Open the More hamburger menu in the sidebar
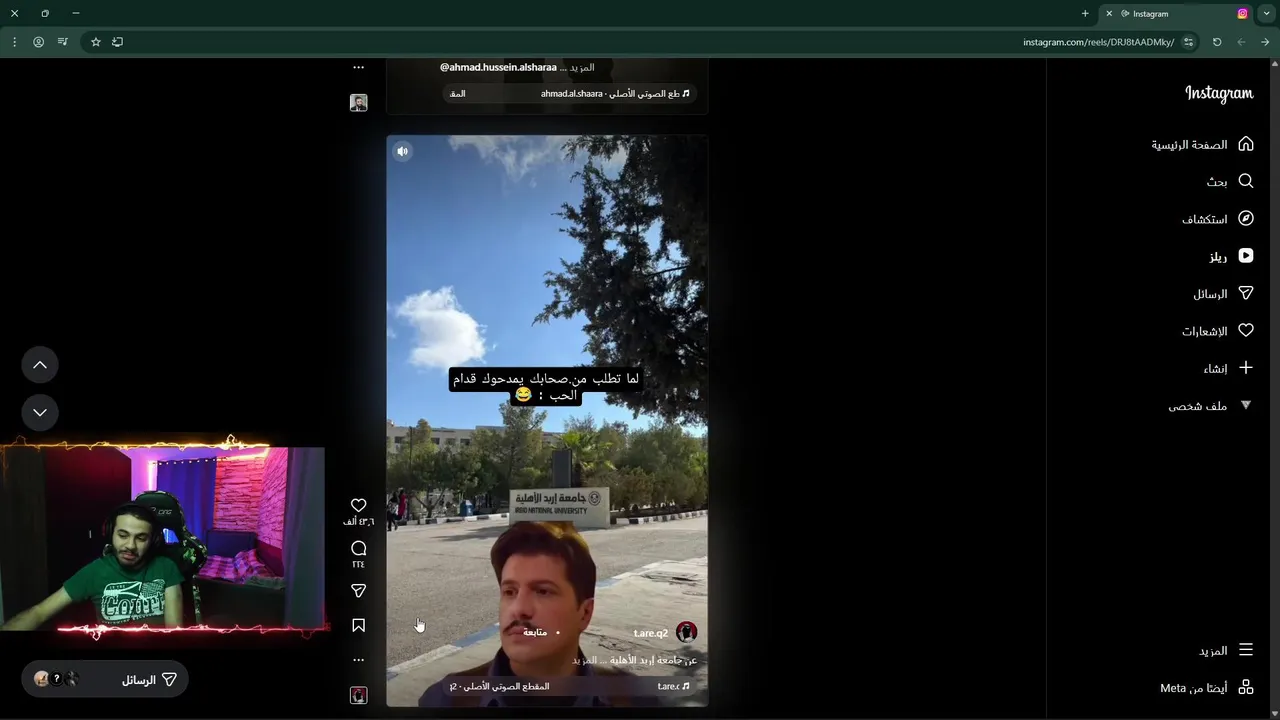 [1226, 650]
